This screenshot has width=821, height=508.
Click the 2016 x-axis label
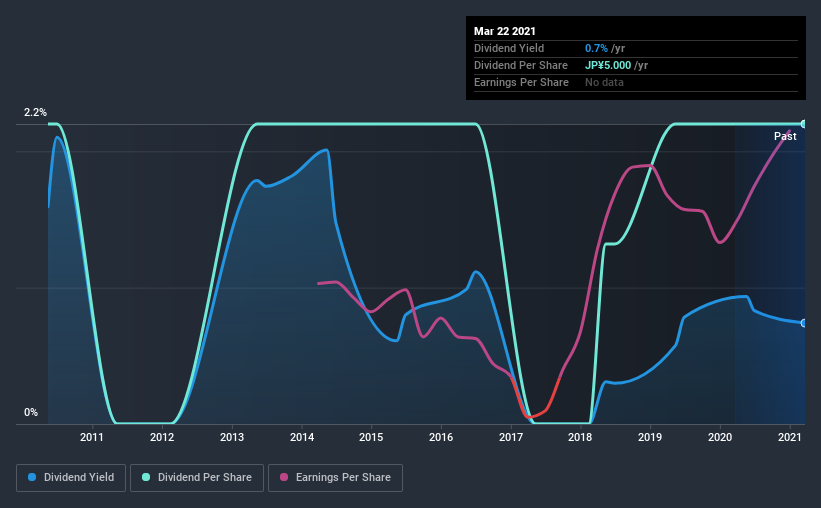(x=441, y=437)
